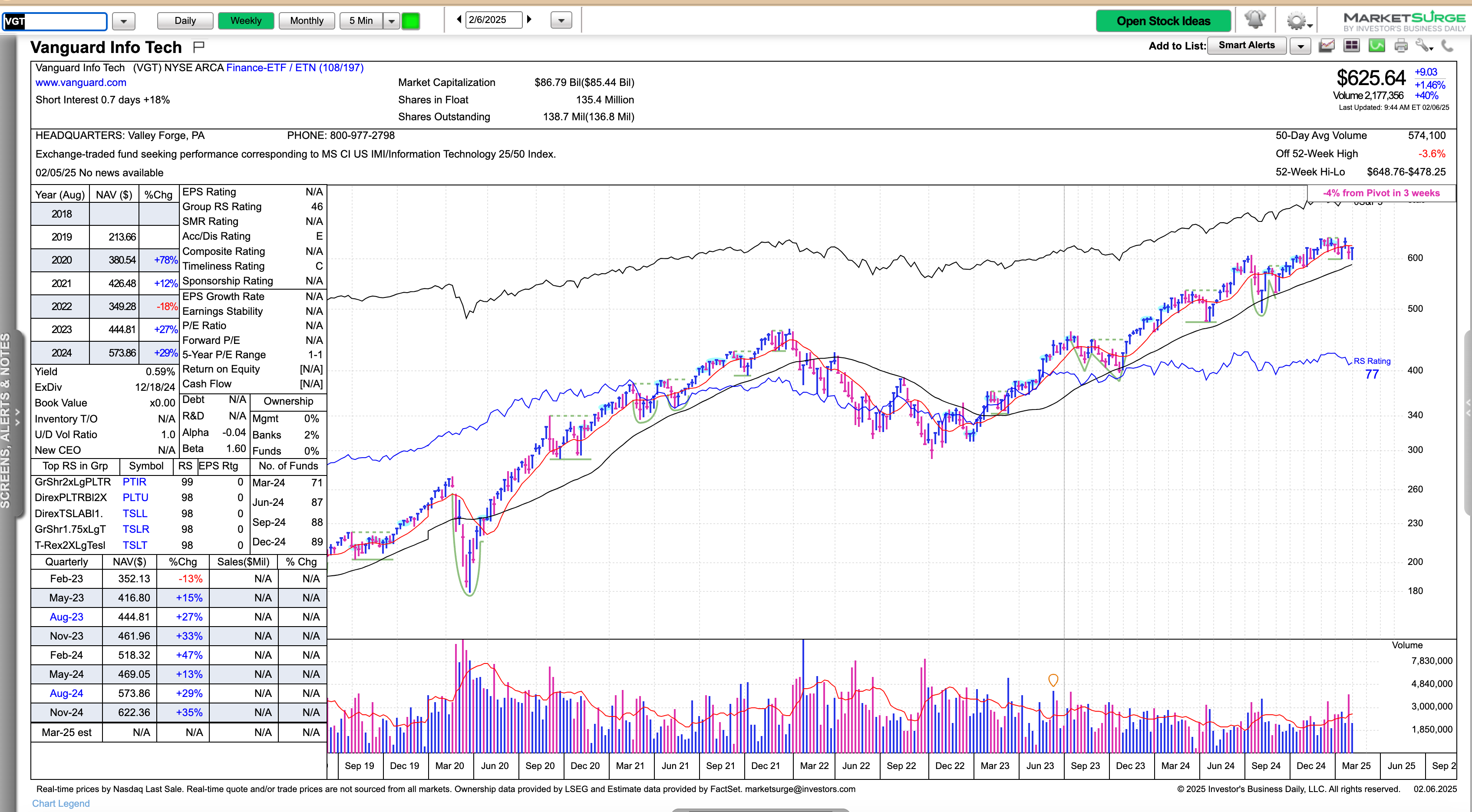This screenshot has width=1472, height=812.
Task: Click the 2/6/2025 date field
Action: pyautogui.click(x=492, y=20)
